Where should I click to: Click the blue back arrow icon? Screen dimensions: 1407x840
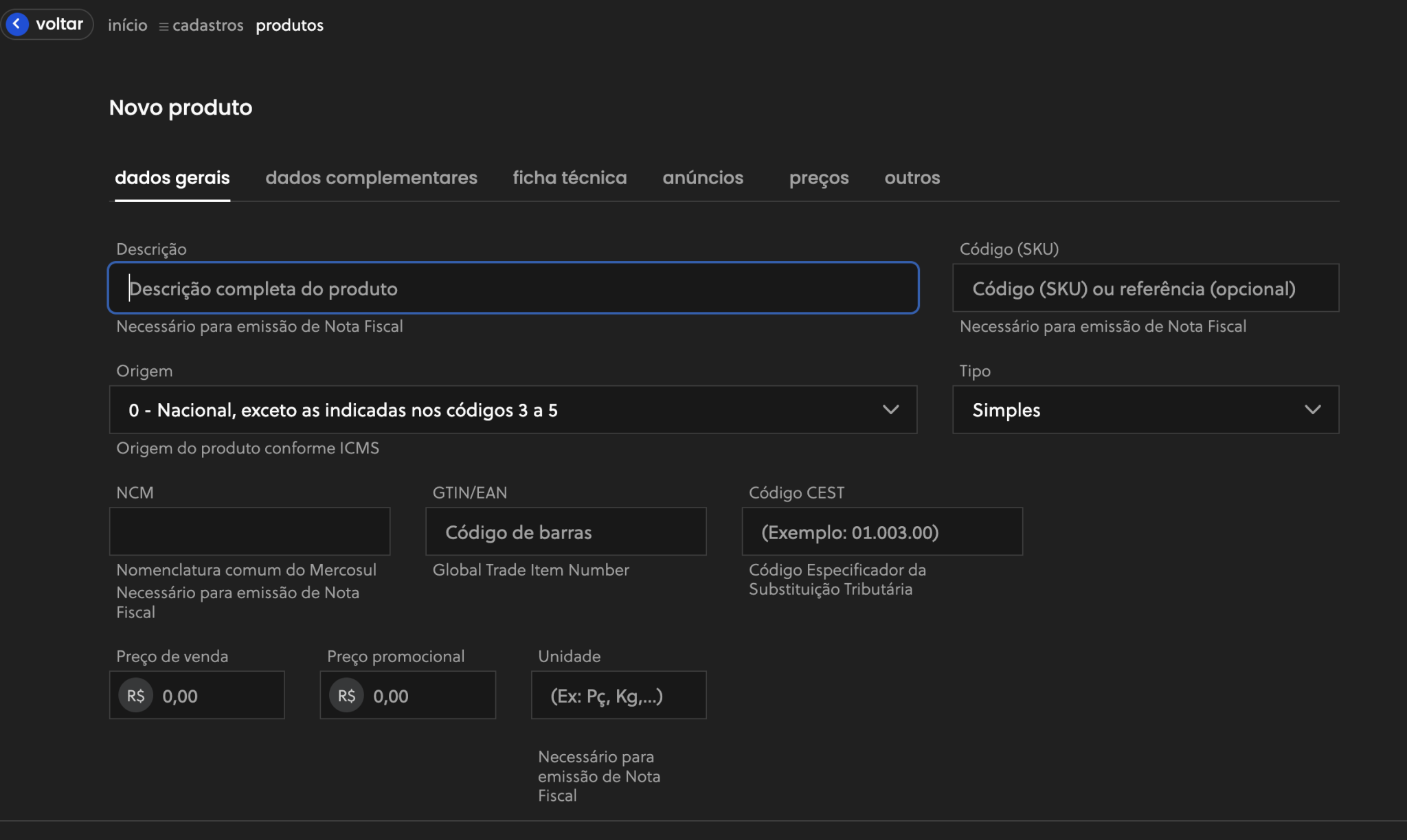(16, 24)
